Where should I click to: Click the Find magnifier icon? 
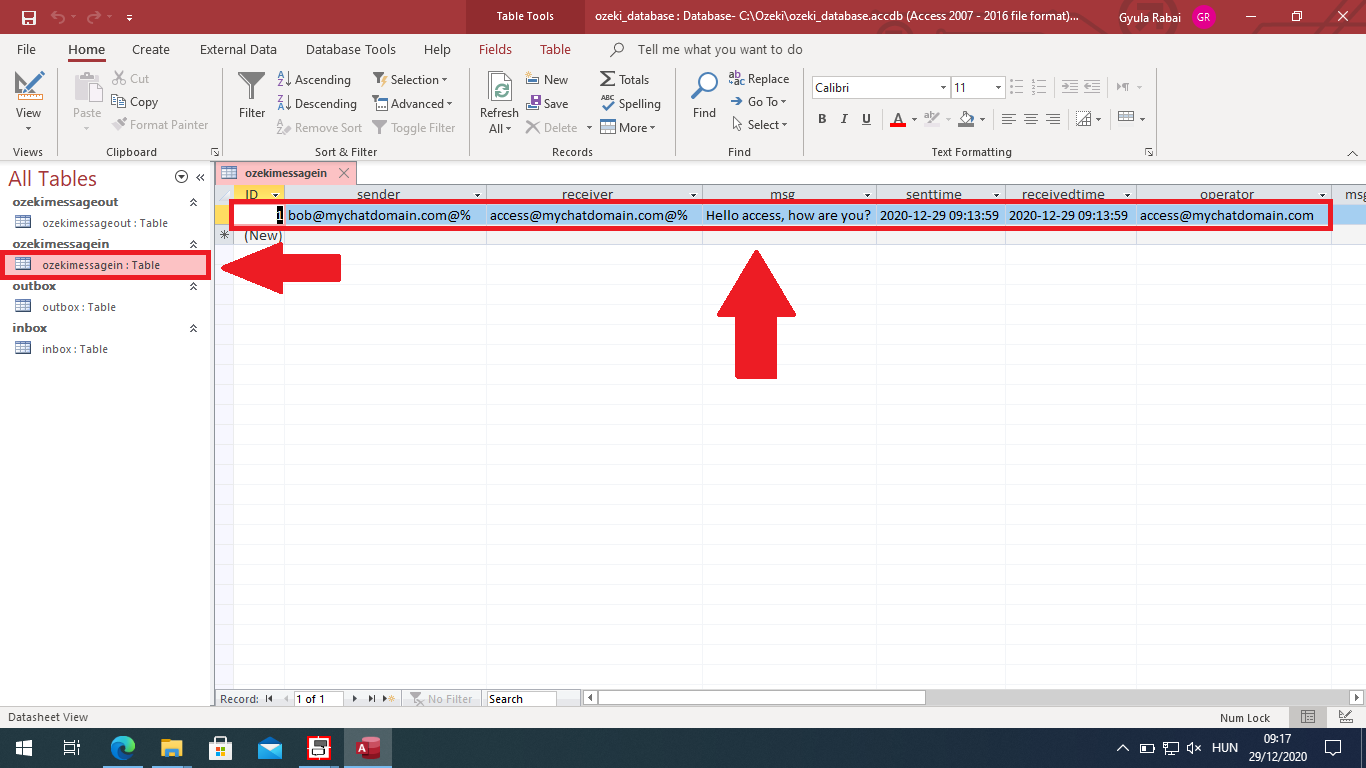point(704,88)
